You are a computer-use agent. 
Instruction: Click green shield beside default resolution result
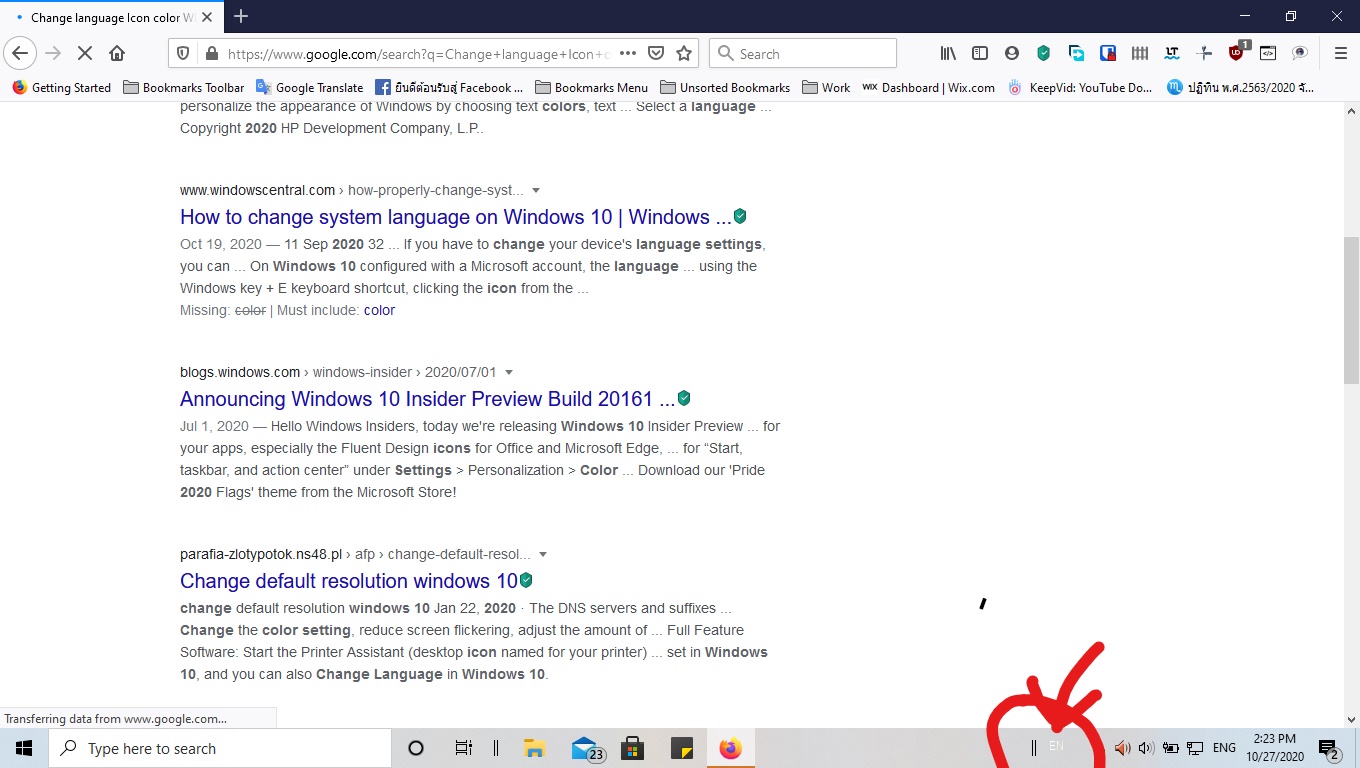[526, 580]
